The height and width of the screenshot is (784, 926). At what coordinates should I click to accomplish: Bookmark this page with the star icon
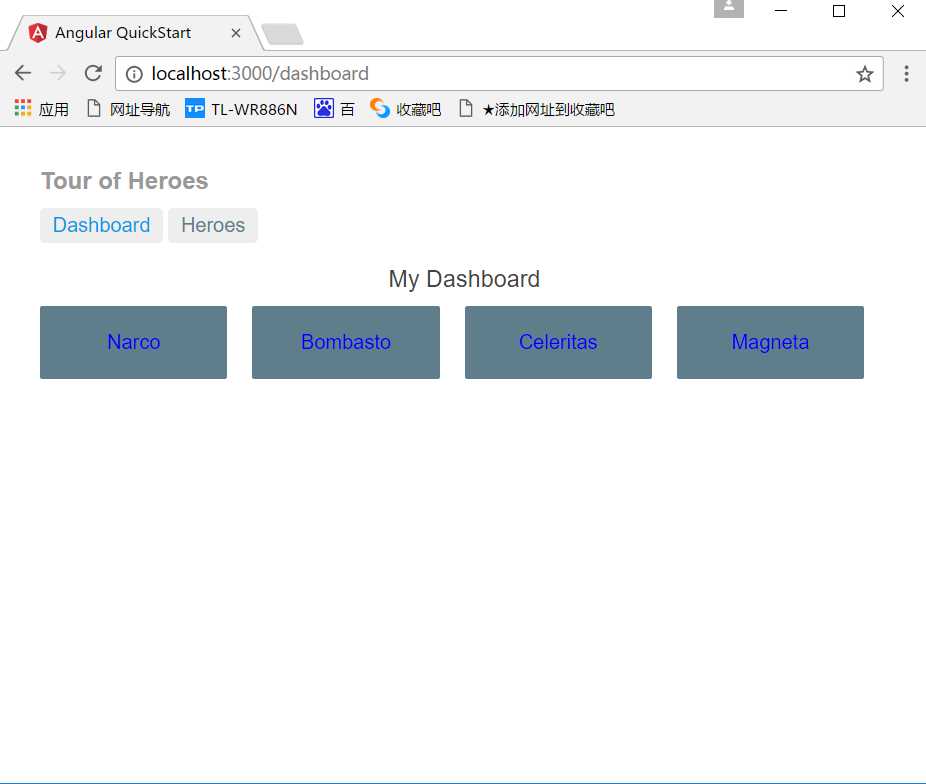point(865,74)
